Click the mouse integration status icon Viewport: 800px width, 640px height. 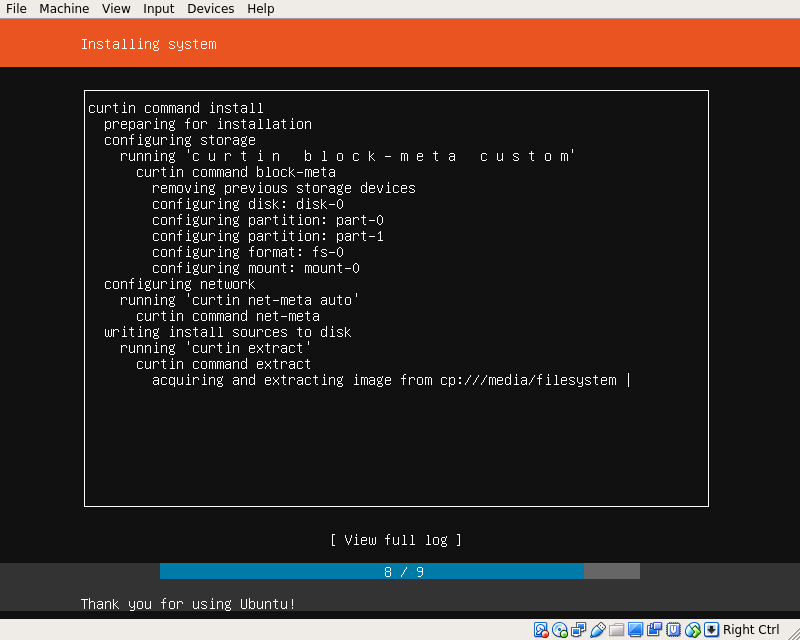[x=693, y=630]
